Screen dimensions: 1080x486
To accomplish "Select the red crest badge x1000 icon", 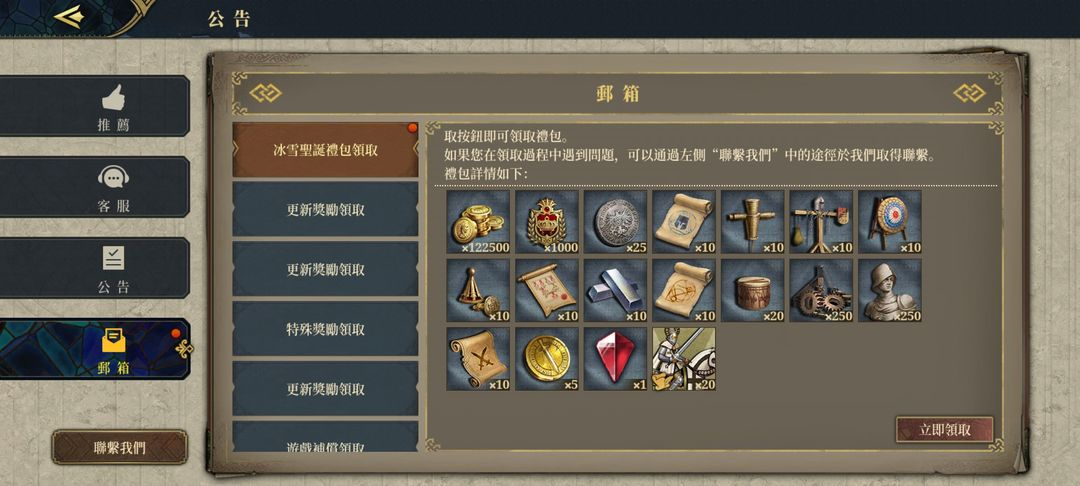I will [547, 222].
